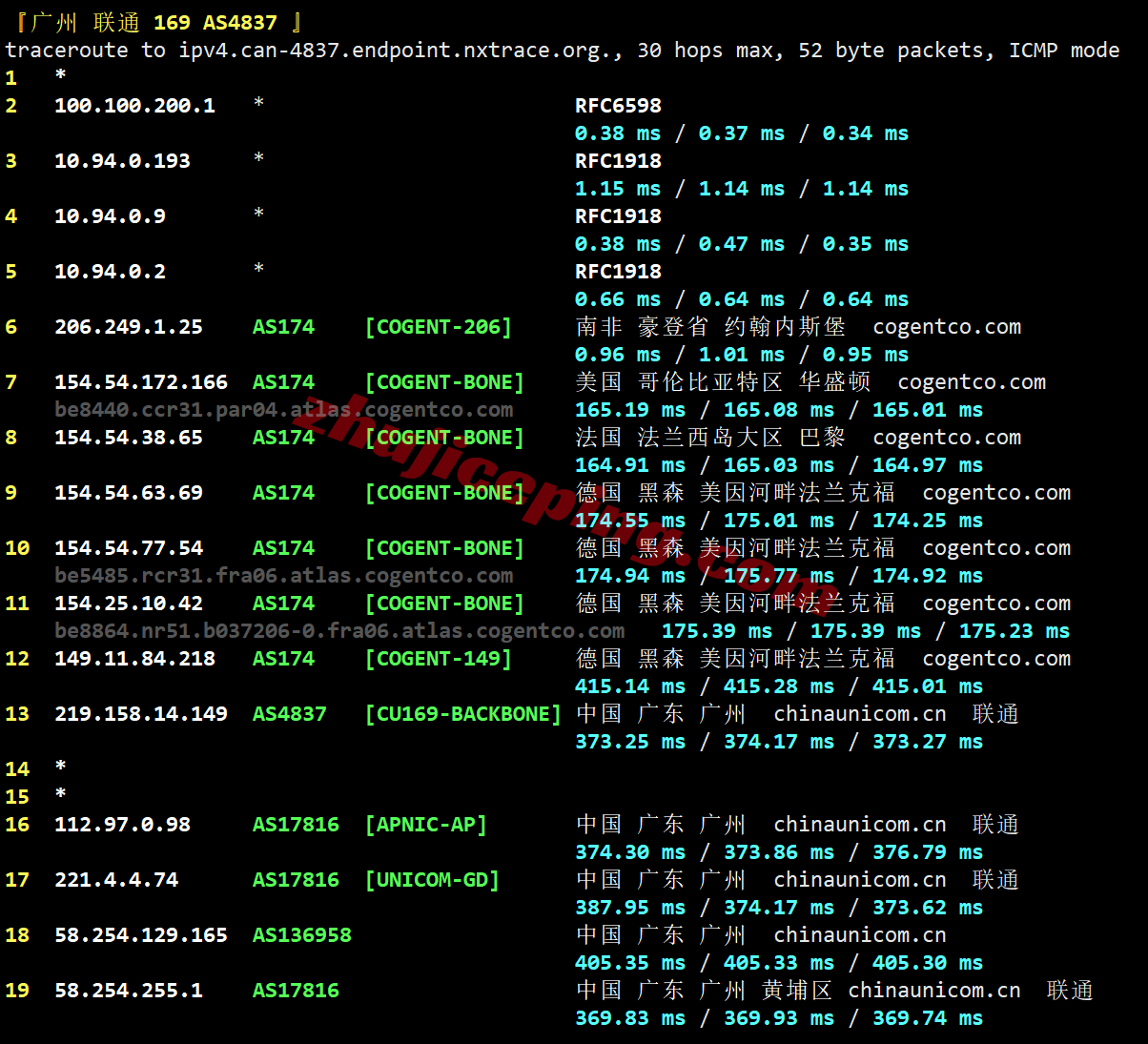
Task: Click IP address 100.100.200.1 at hop 2
Action: 134,106
